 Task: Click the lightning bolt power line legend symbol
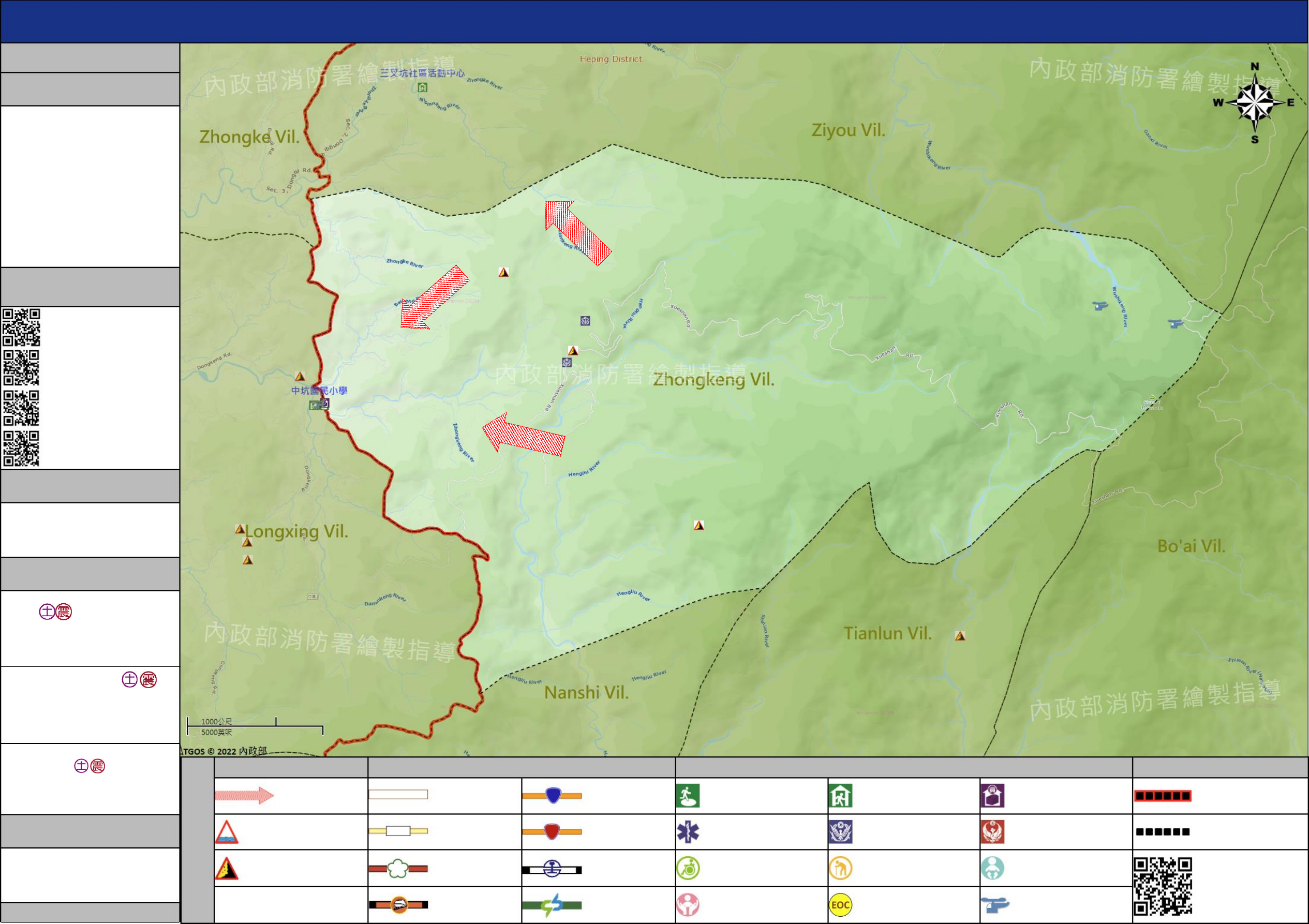(x=552, y=905)
